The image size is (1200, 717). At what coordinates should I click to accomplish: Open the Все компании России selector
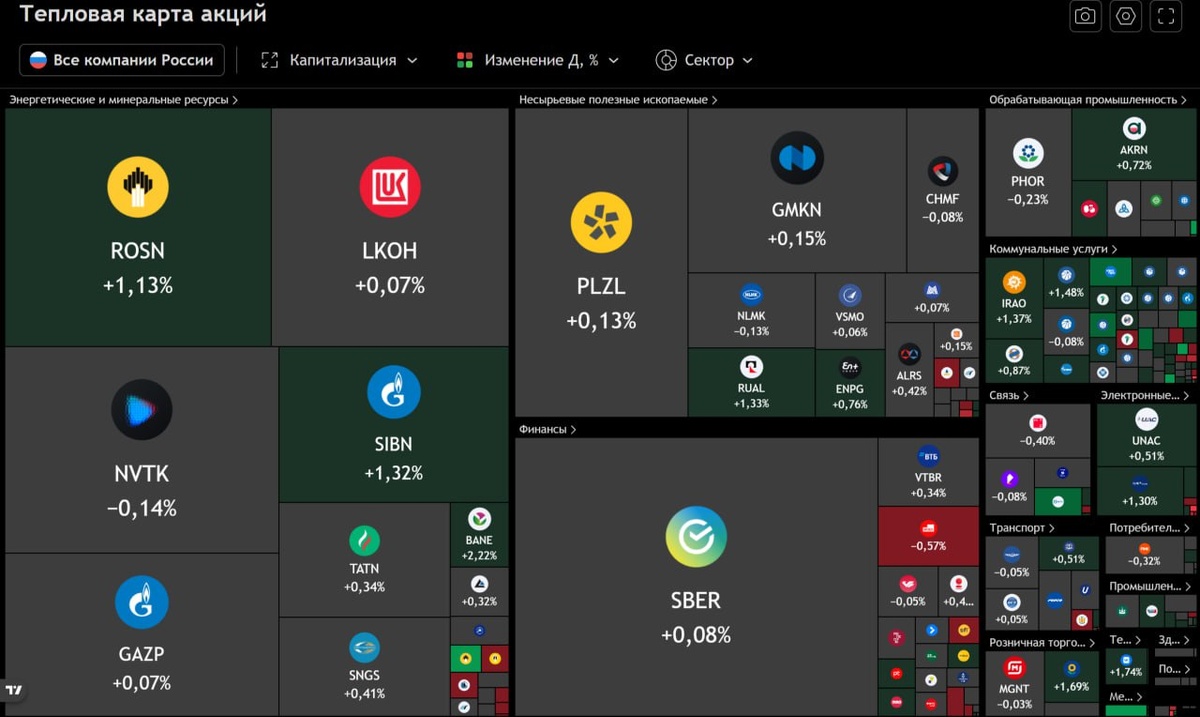point(122,60)
